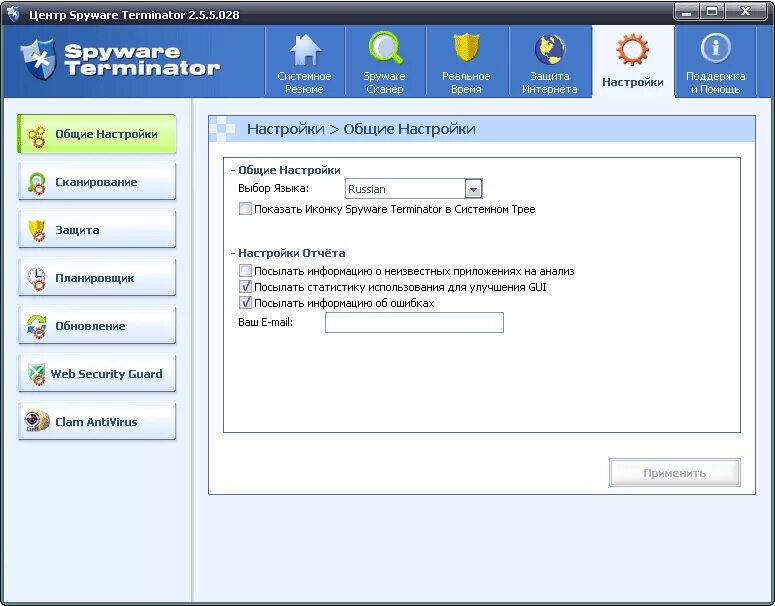Viewport: 775px width, 606px height.
Task: Click the Web Security Guard shield icon
Action: 37,374
